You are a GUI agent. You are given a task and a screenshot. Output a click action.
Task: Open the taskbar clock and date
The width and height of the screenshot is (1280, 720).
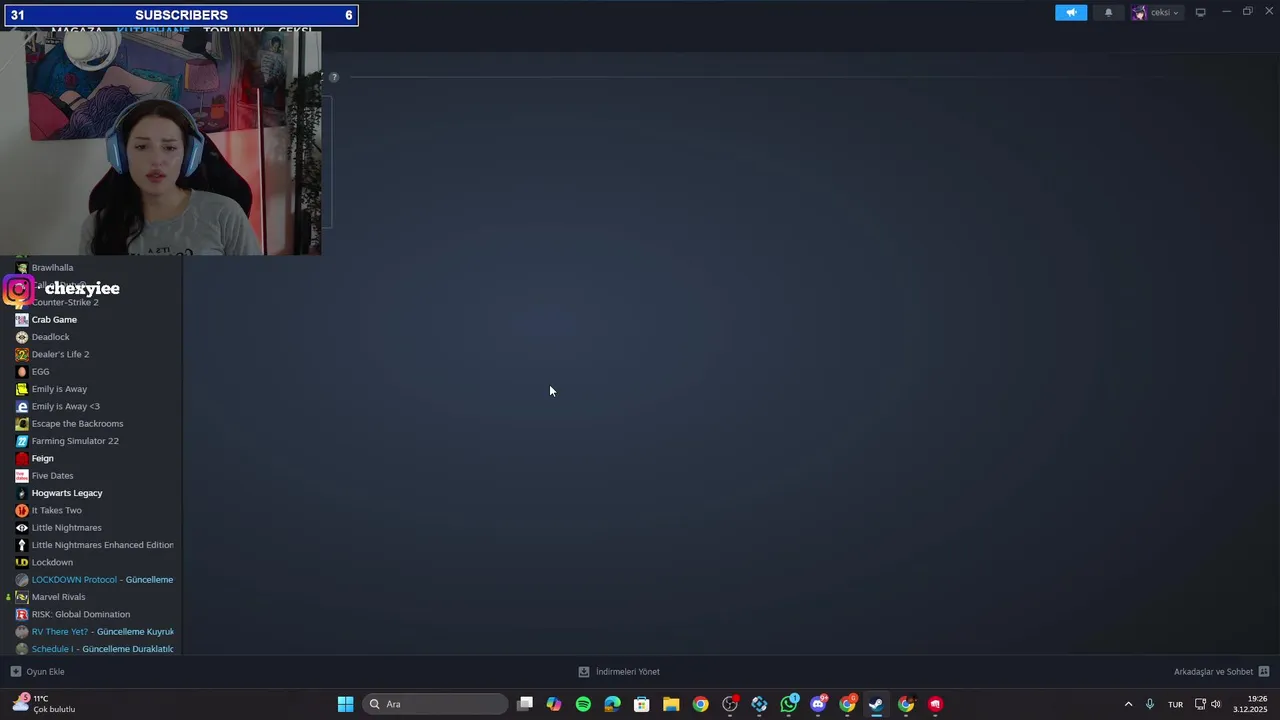(x=1251, y=704)
